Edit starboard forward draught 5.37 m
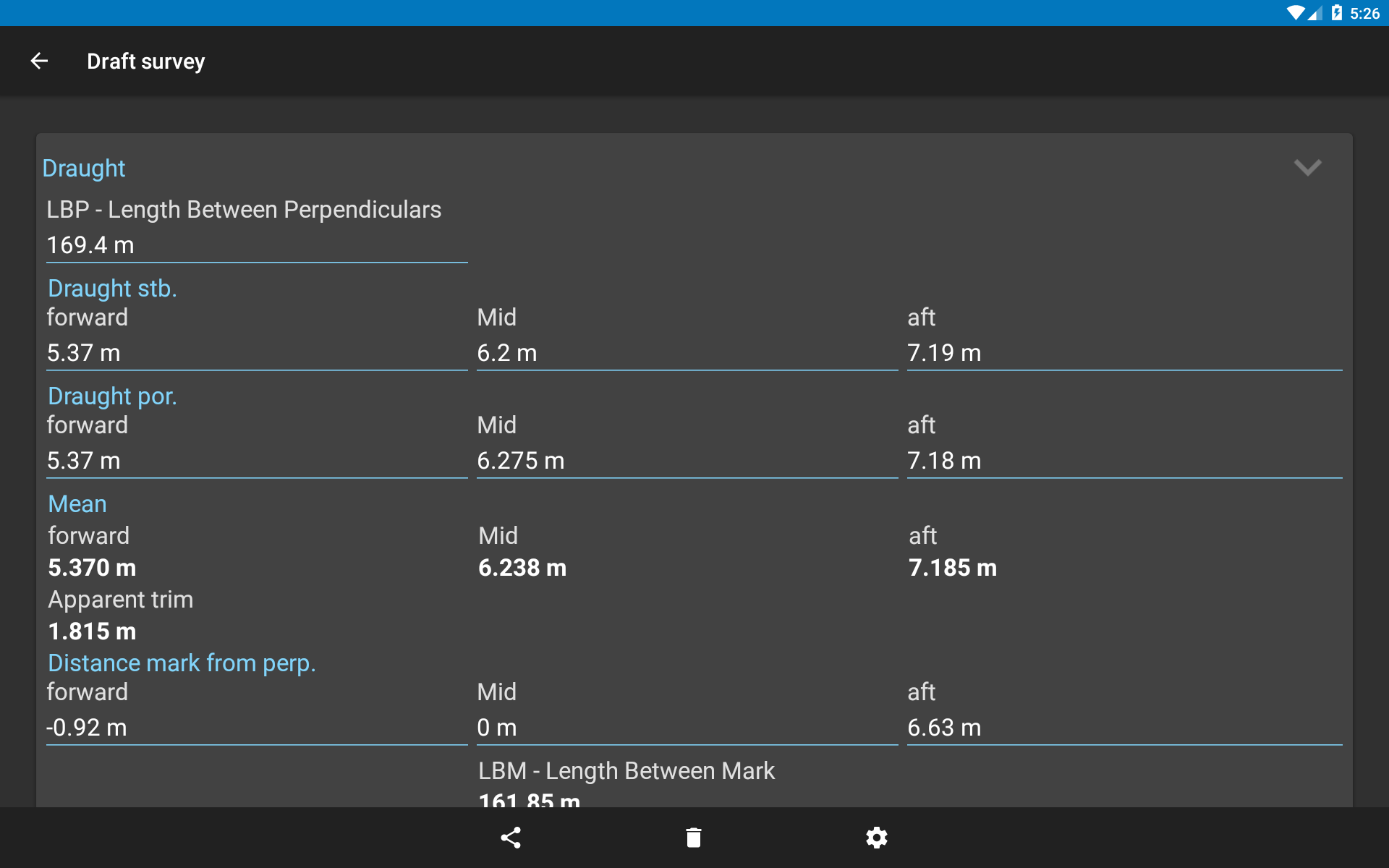 tap(257, 353)
